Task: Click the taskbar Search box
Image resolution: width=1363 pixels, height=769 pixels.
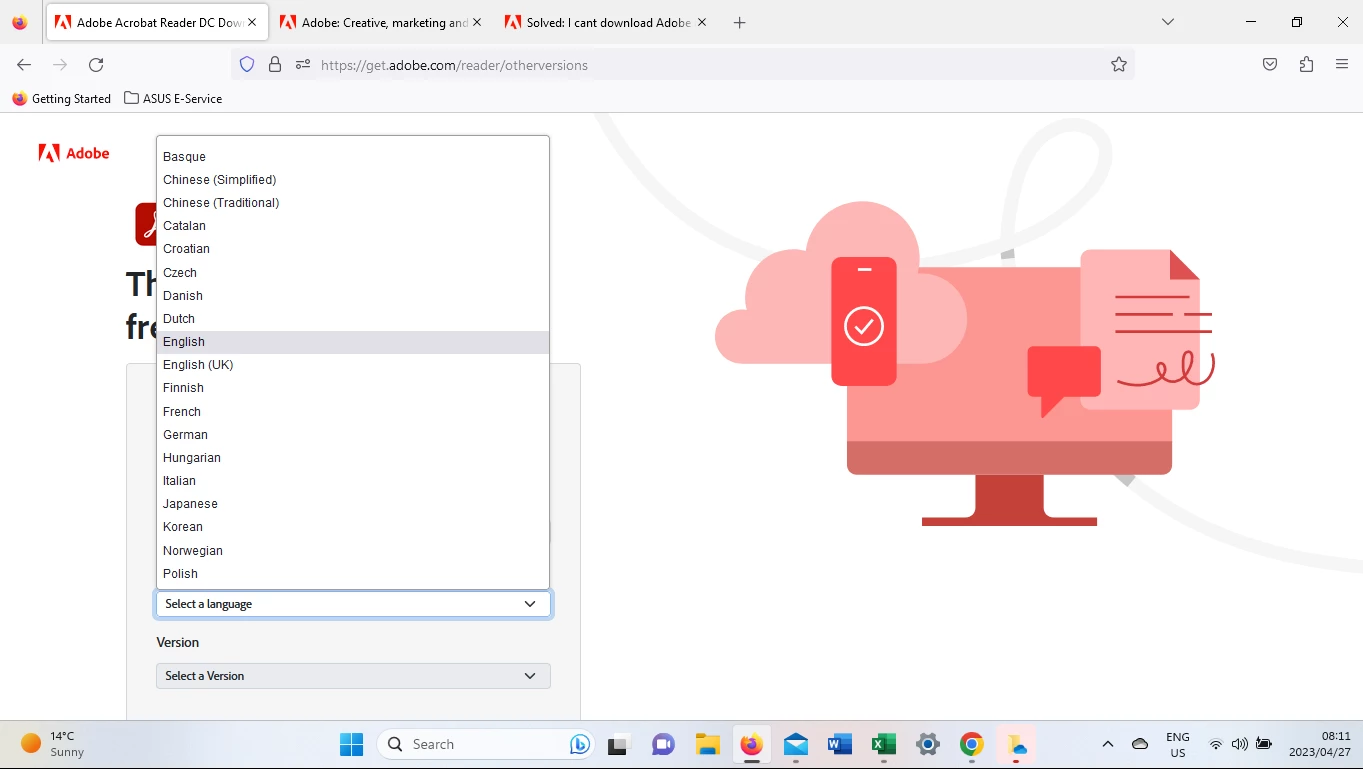Action: pyautogui.click(x=485, y=744)
